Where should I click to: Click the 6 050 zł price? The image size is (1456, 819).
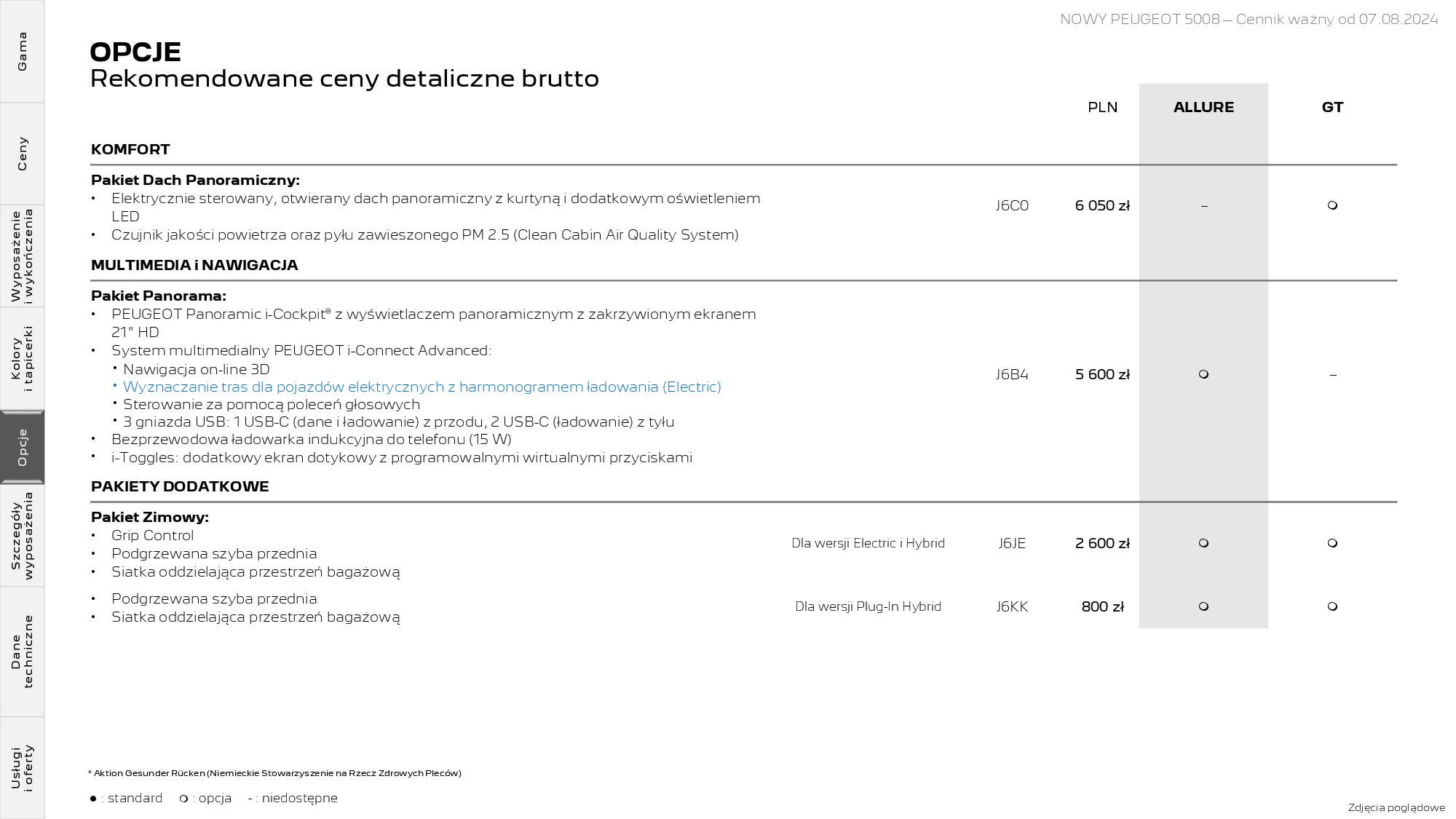pyautogui.click(x=1102, y=205)
